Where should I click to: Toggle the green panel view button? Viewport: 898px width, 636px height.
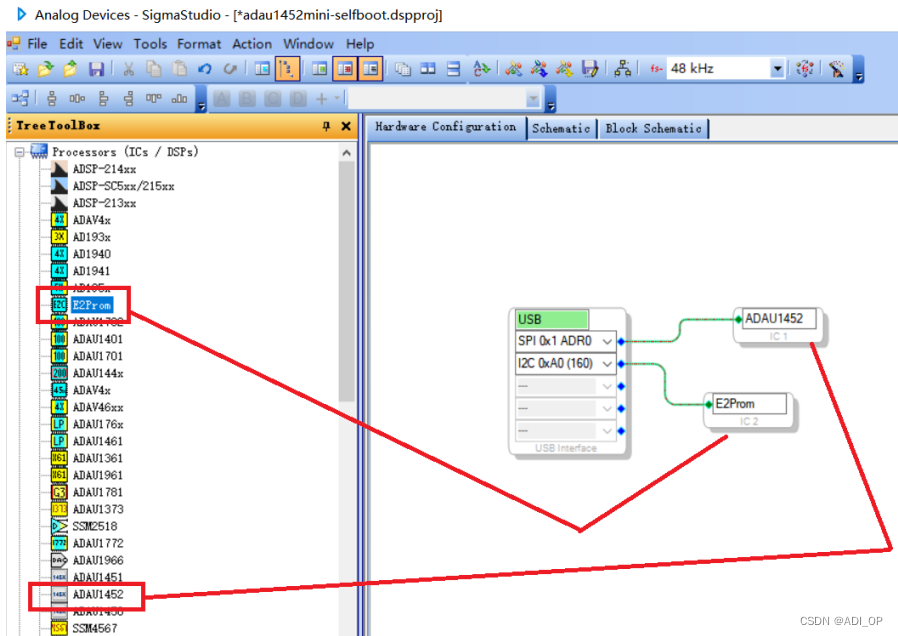[320, 69]
